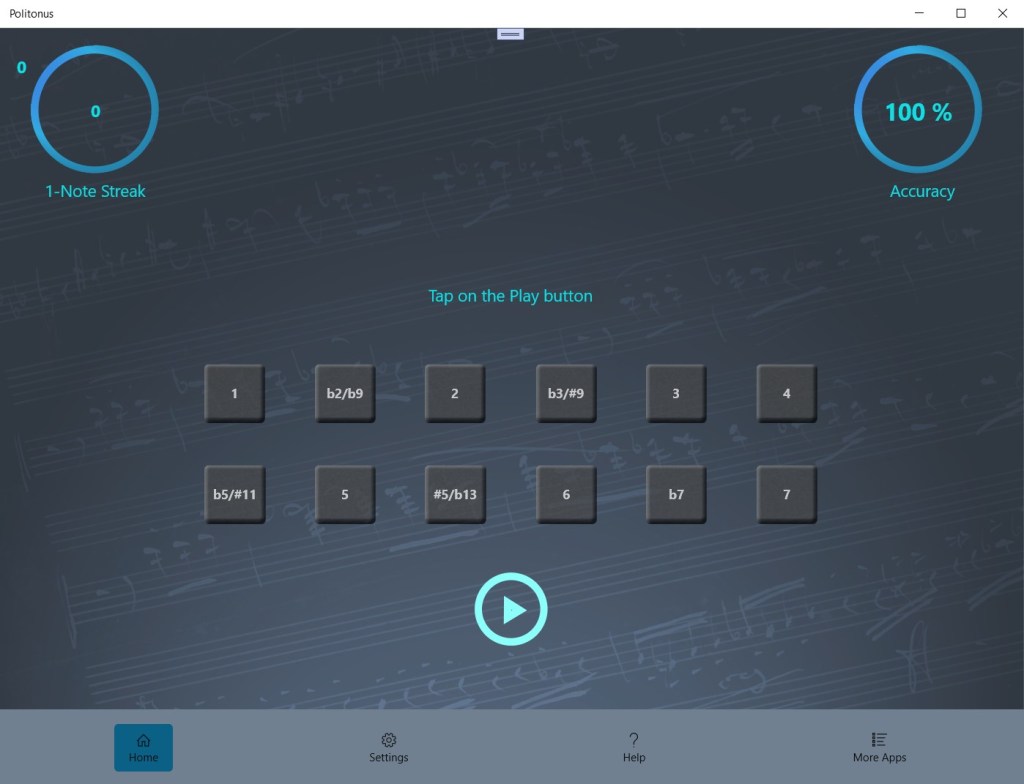Viewport: 1024px width, 784px height.
Task: Open the Settings gear icon
Action: [389, 741]
